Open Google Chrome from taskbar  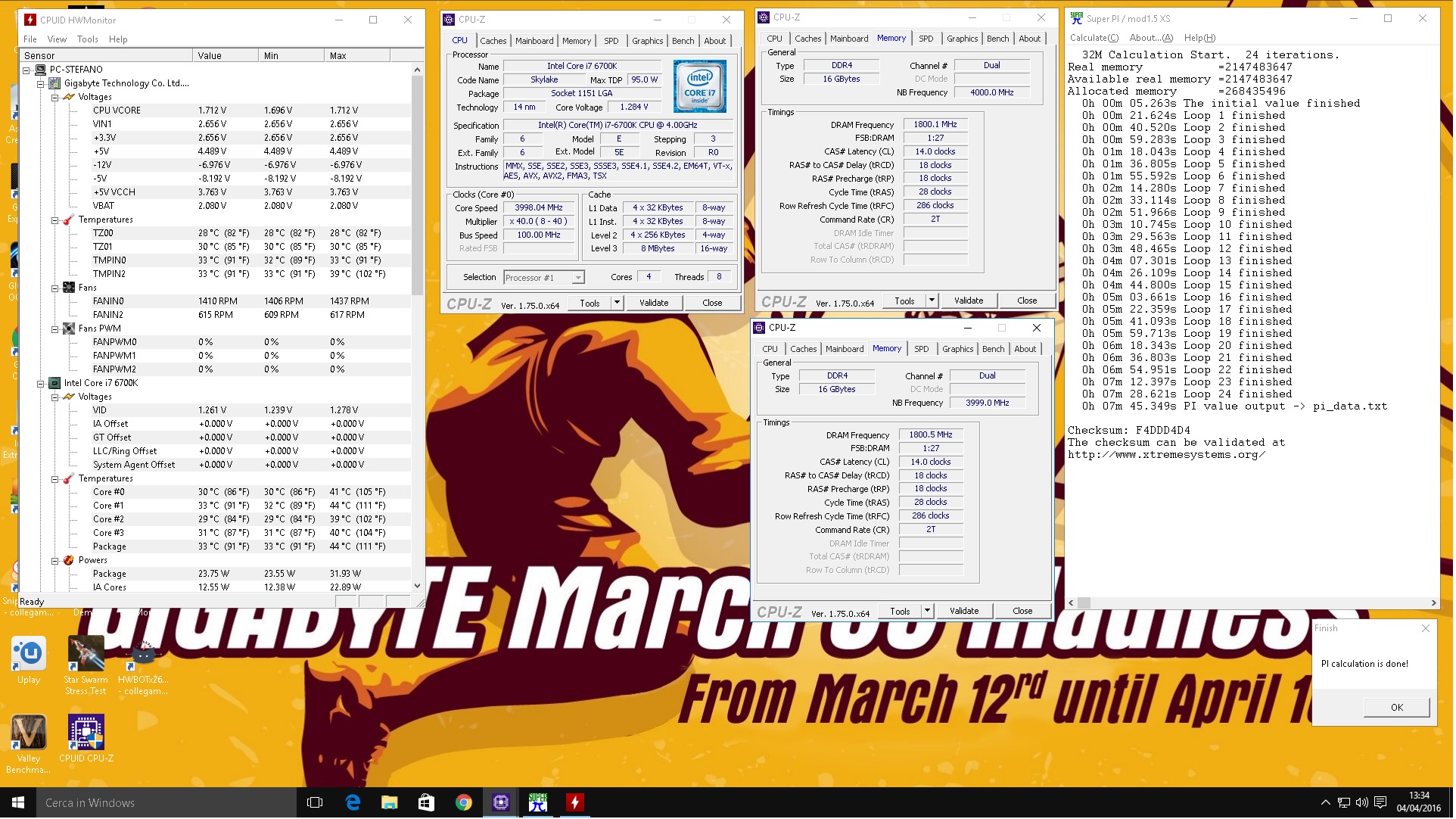(464, 803)
